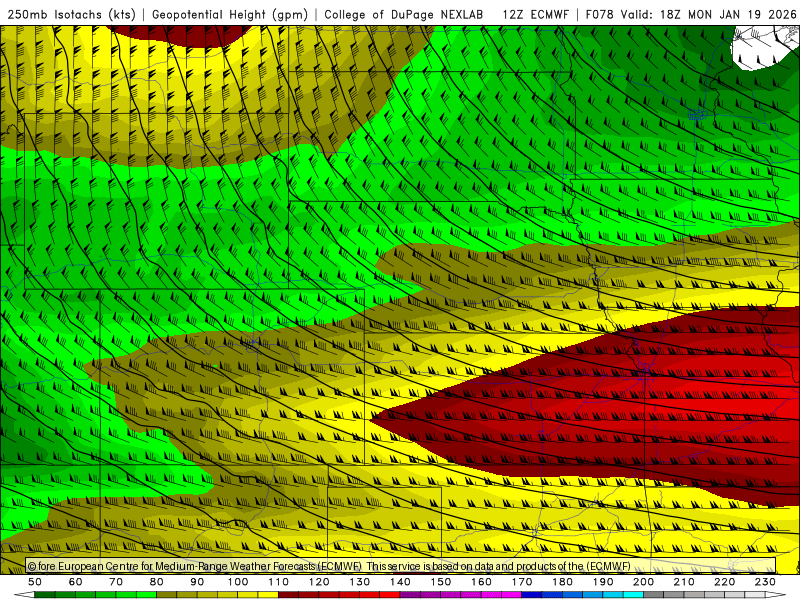Select the bright yellow swatch just left of 110

268,595
